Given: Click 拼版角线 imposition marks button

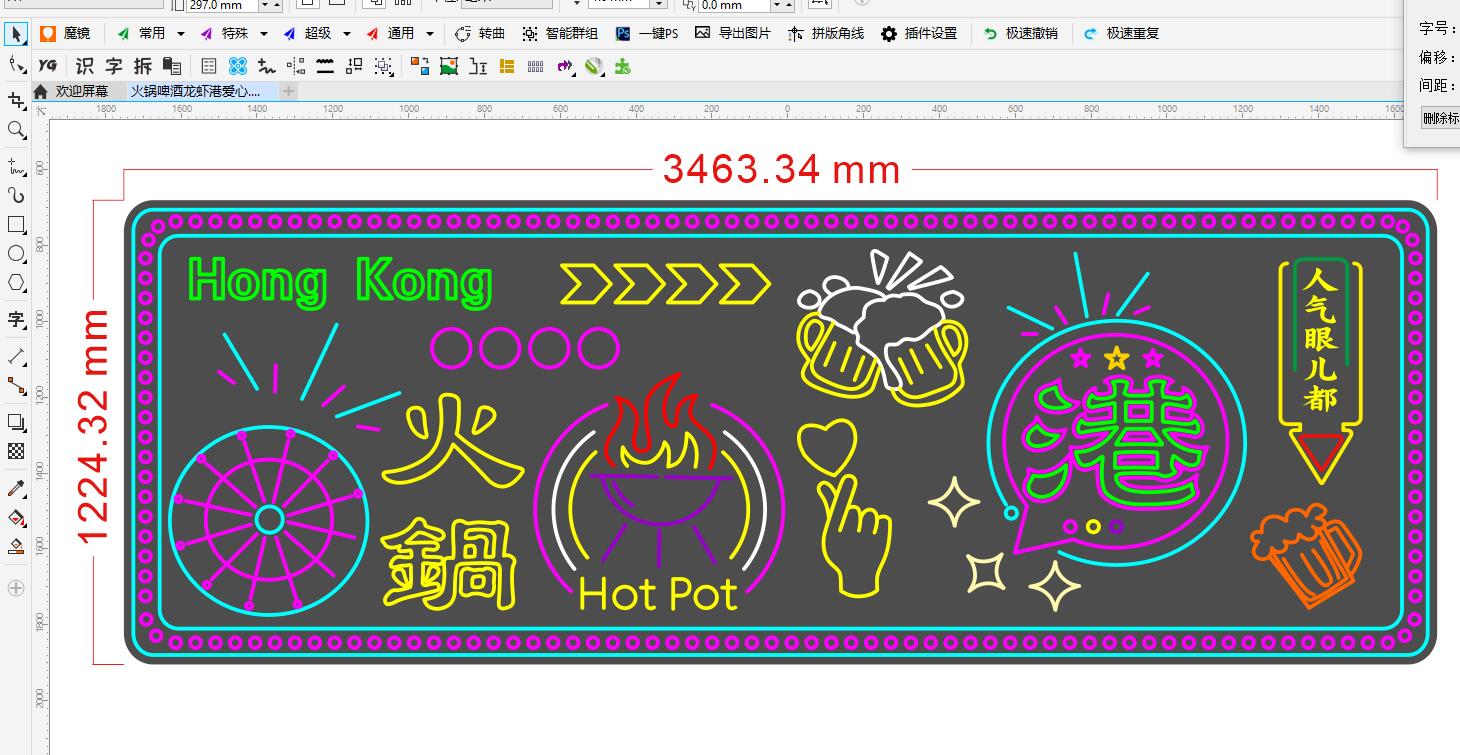Looking at the screenshot, I should [x=826, y=33].
